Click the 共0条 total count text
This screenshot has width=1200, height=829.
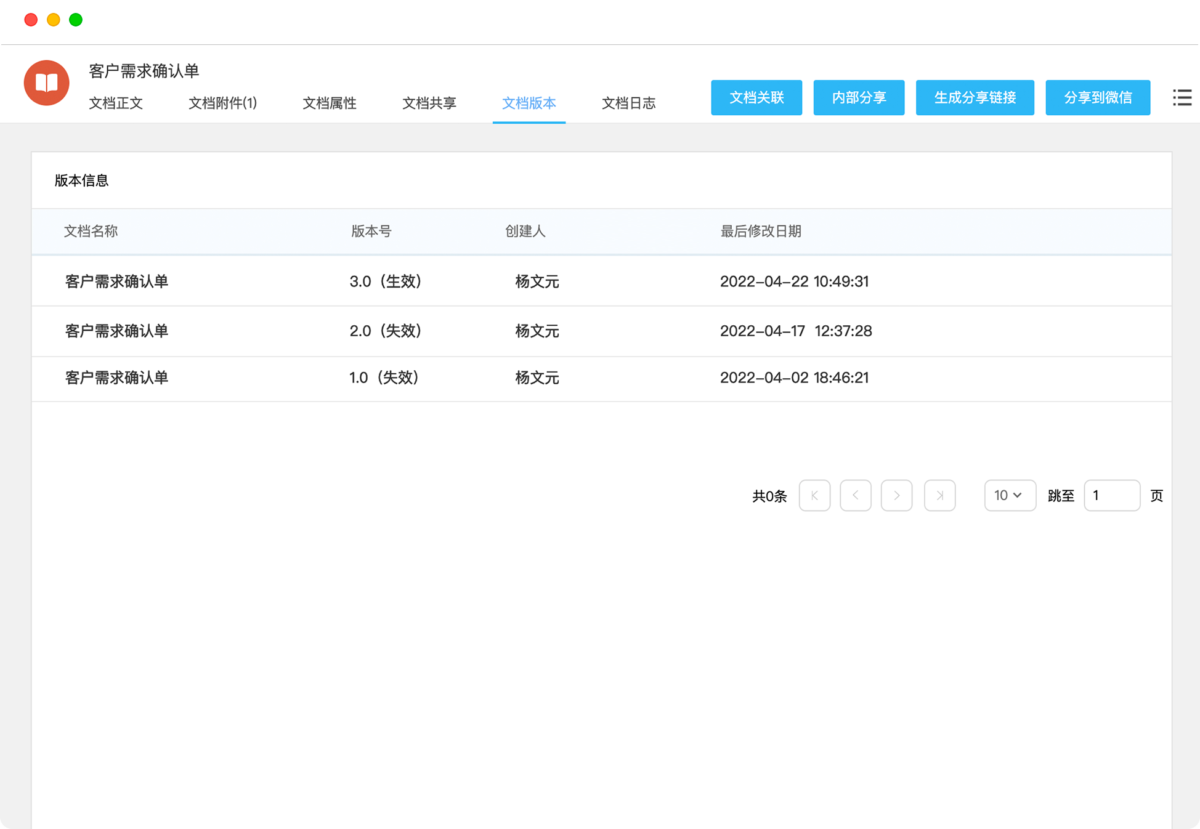click(x=770, y=496)
